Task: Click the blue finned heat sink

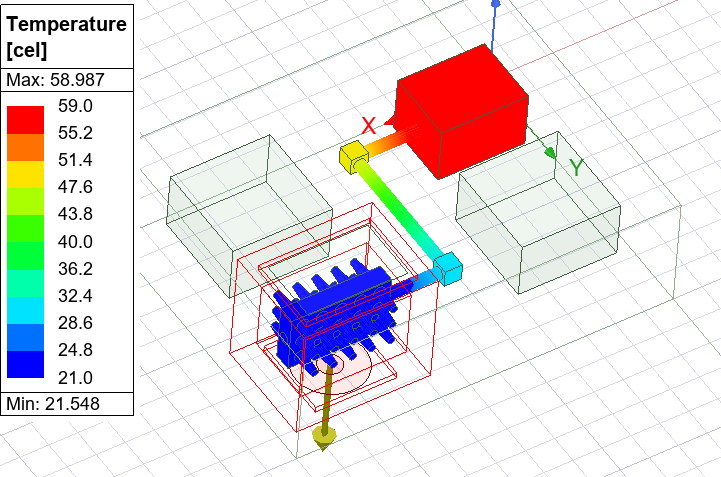Action: coord(335,315)
